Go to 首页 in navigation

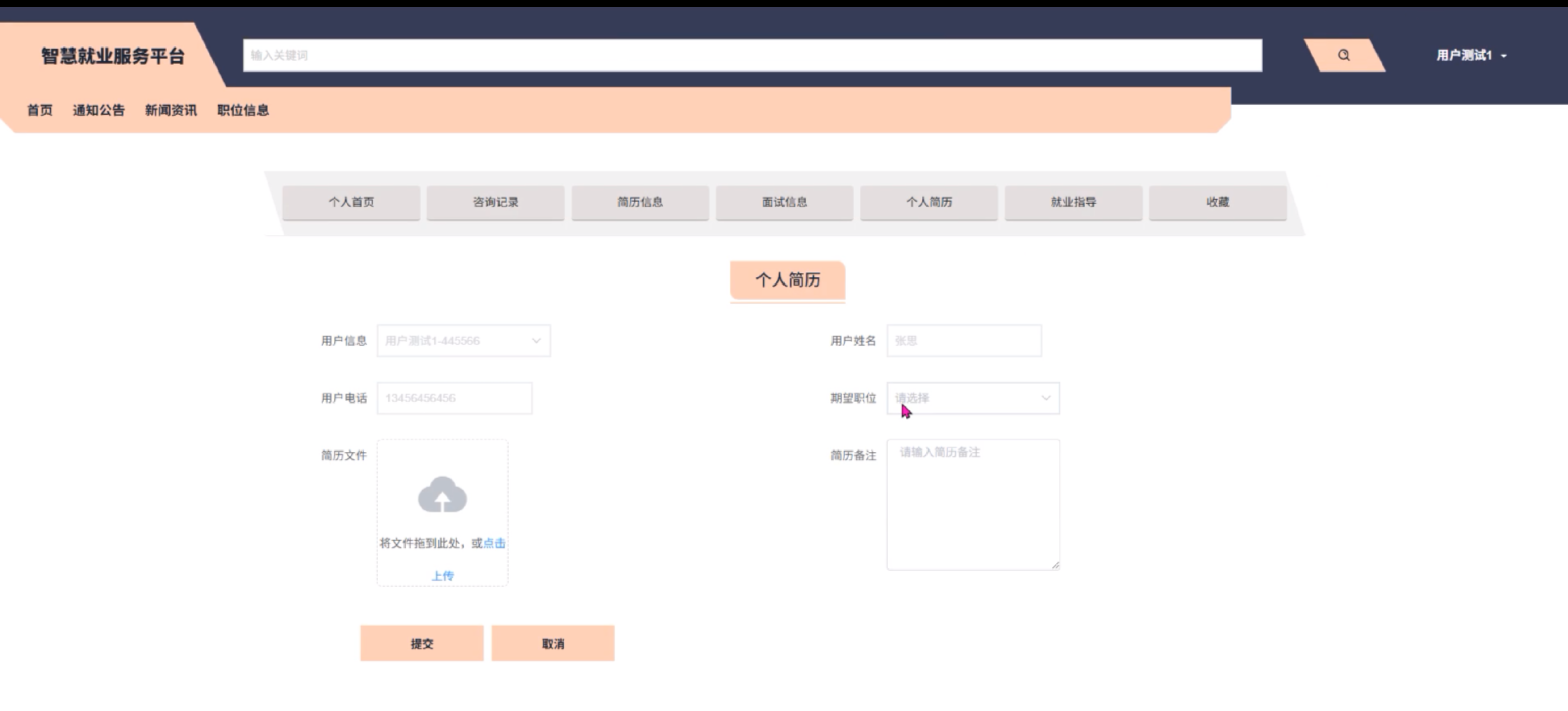pyautogui.click(x=39, y=110)
